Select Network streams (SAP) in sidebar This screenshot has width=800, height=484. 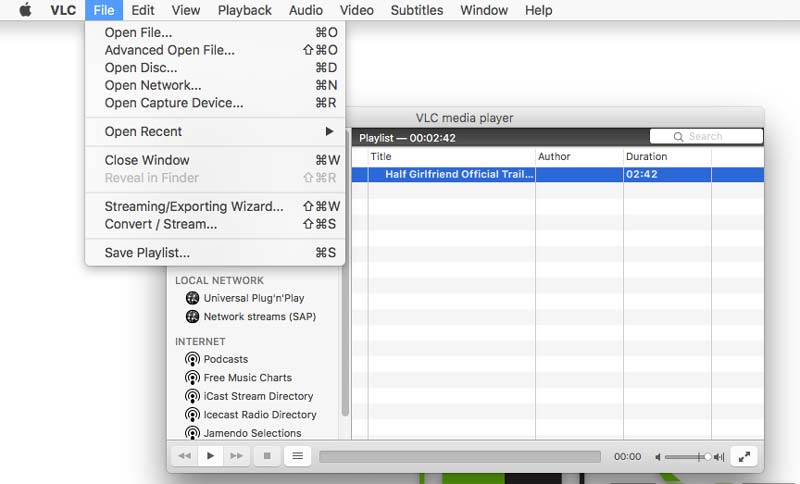[x=260, y=317]
